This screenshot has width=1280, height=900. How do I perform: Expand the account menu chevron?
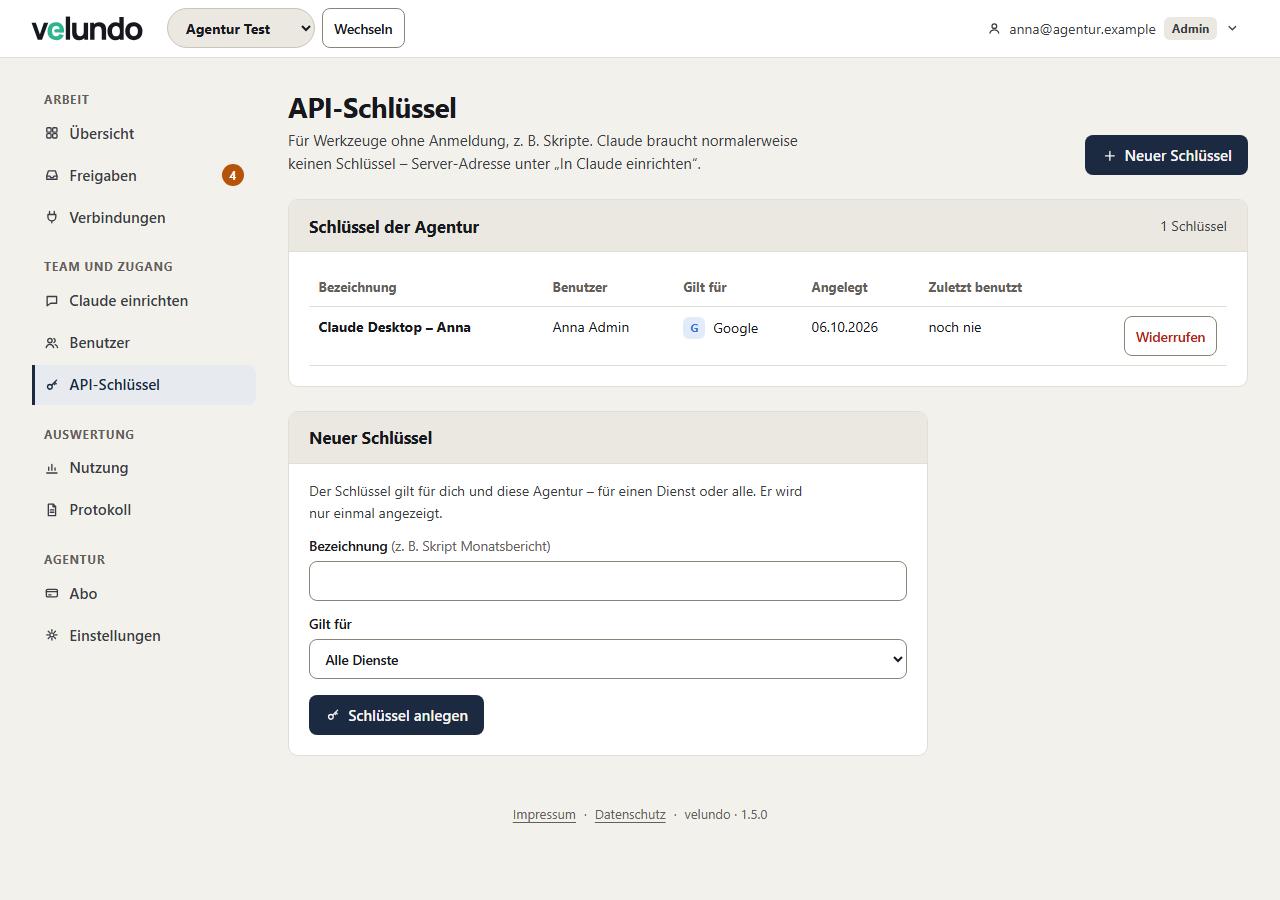(1232, 29)
